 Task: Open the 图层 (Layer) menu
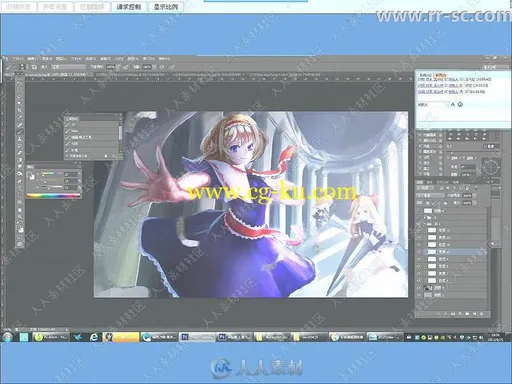61,59
